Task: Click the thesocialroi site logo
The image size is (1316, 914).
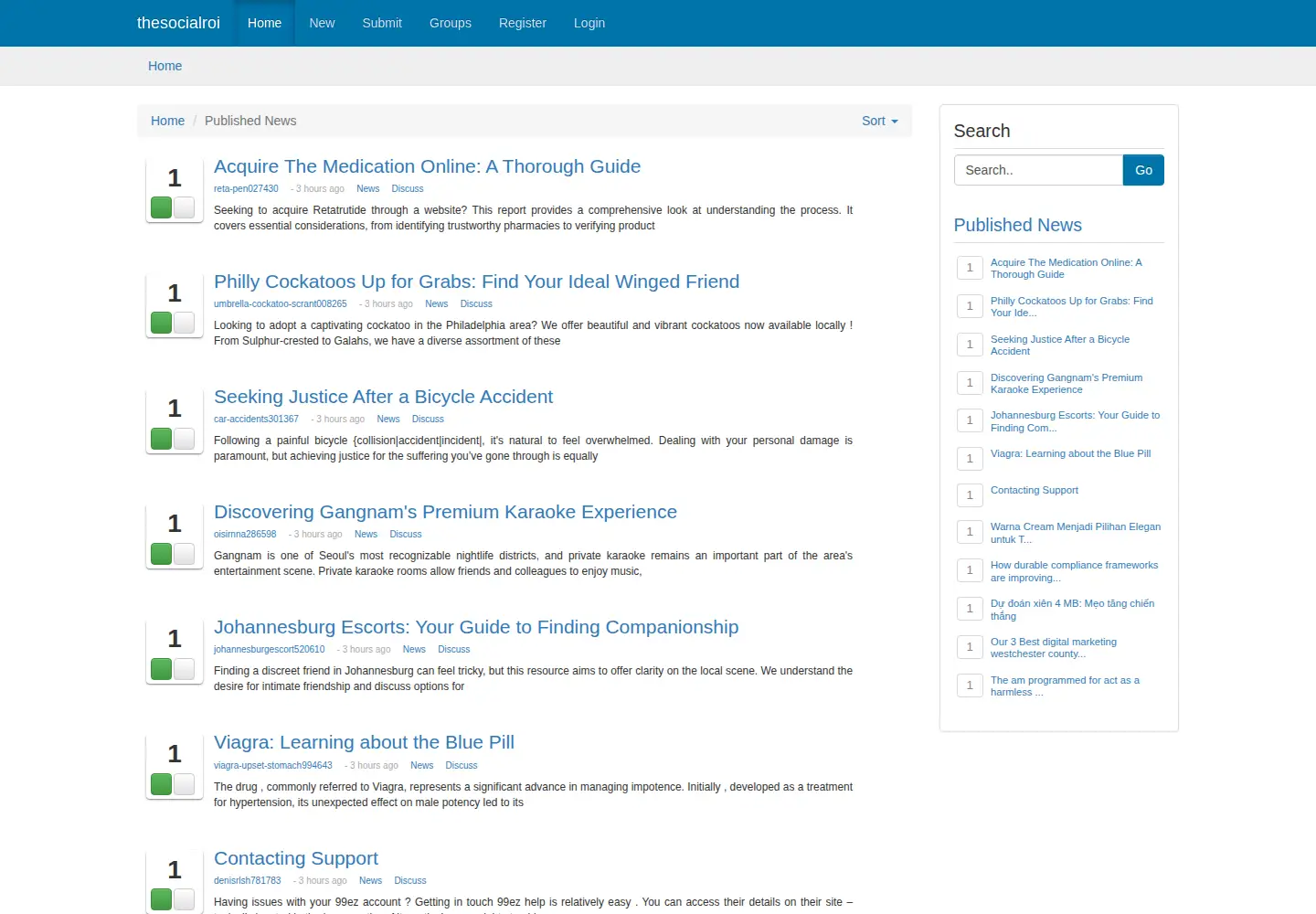Action: tap(178, 23)
